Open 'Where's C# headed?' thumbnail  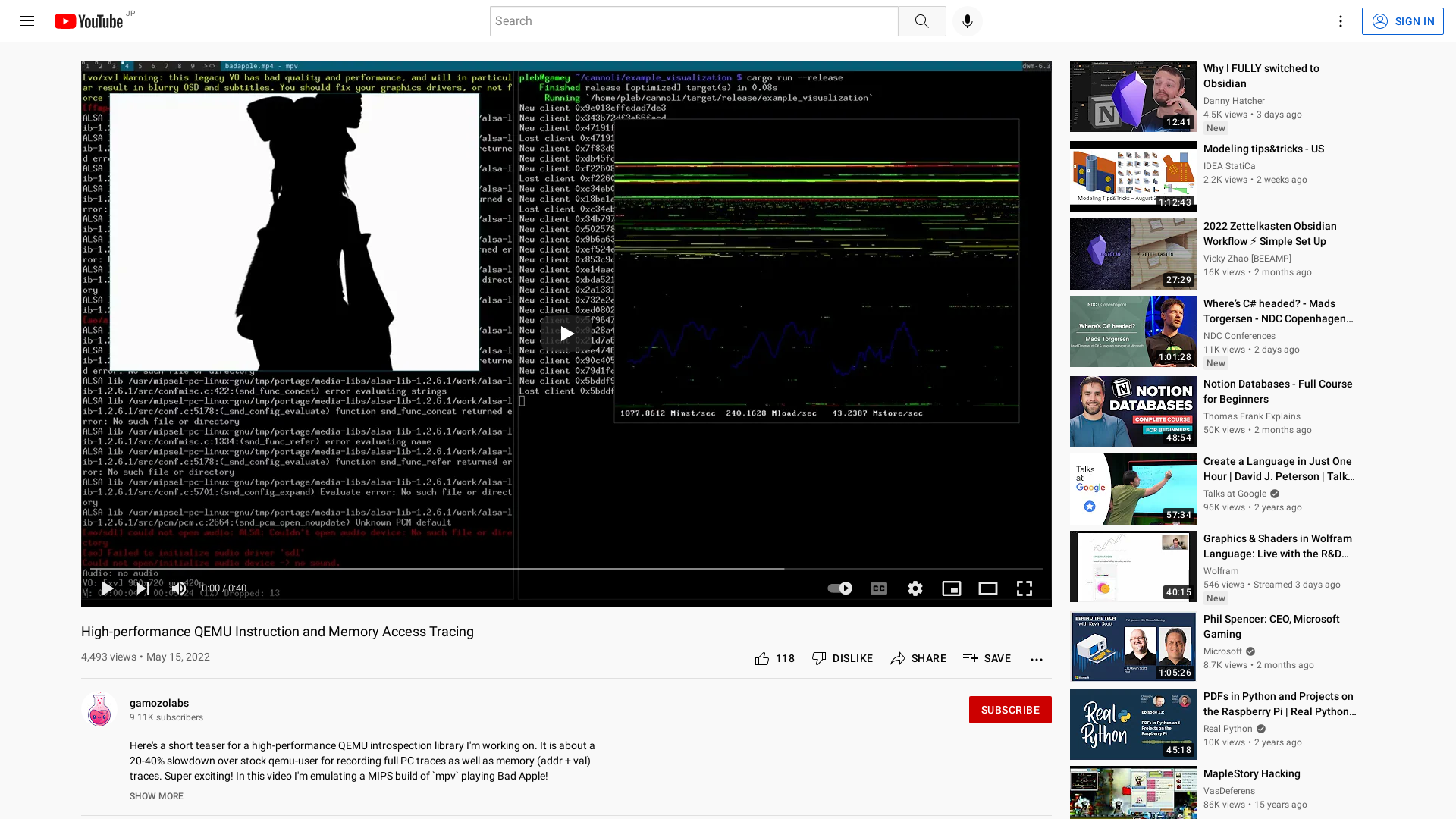coord(1133,331)
